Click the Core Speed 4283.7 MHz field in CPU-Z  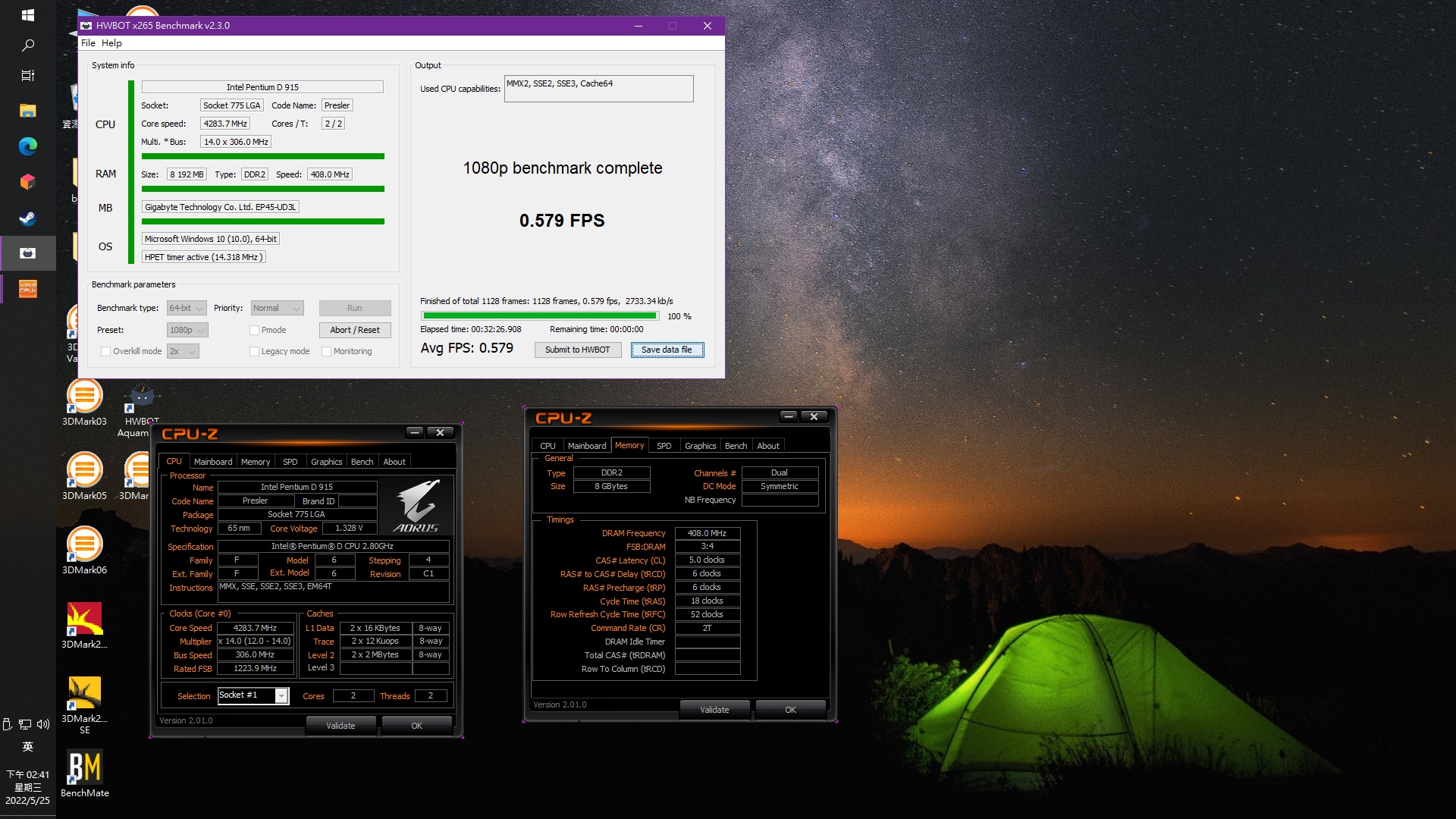pyautogui.click(x=255, y=628)
